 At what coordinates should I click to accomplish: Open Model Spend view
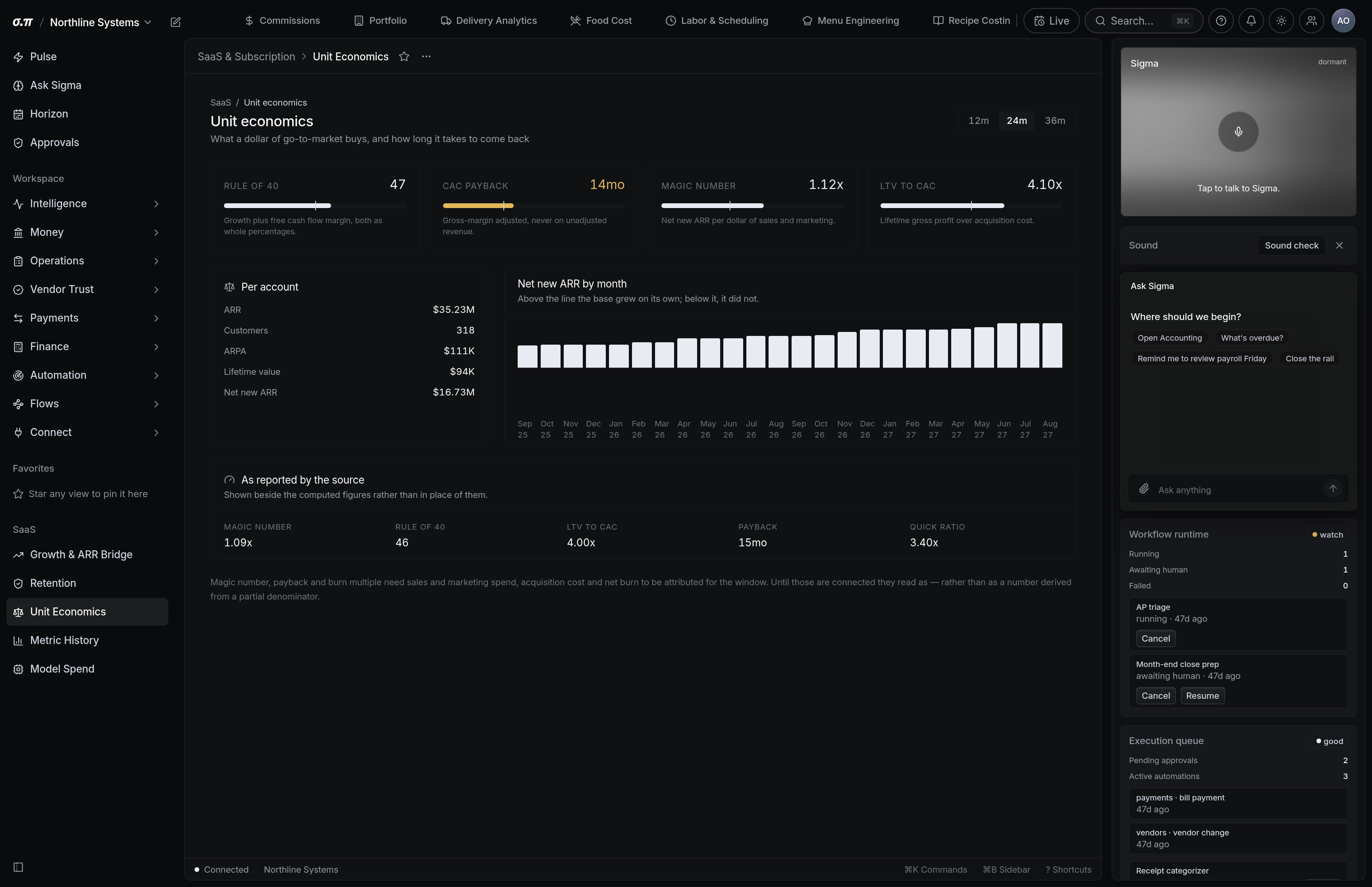coord(87,669)
